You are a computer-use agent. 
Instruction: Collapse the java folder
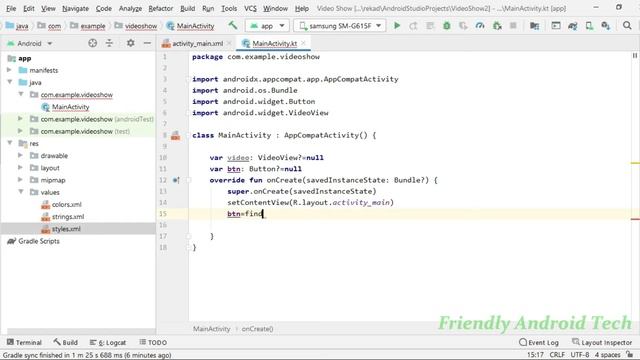click(x=9, y=82)
